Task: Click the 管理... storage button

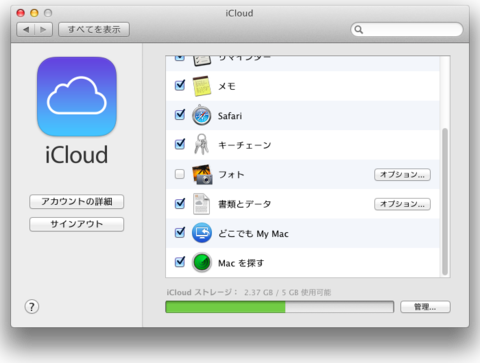Action: click(x=425, y=307)
